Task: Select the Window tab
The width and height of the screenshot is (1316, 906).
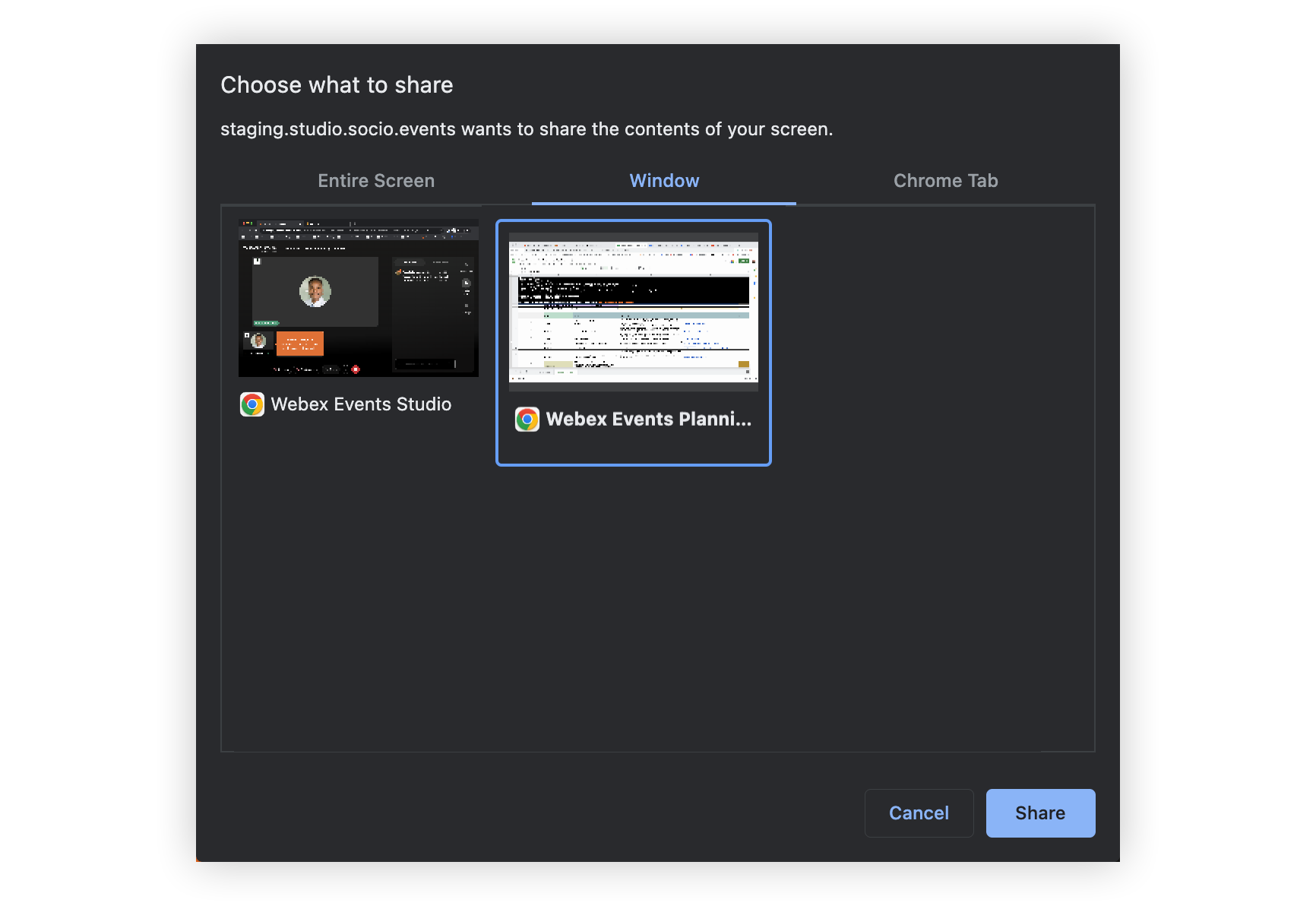Action: (x=664, y=181)
